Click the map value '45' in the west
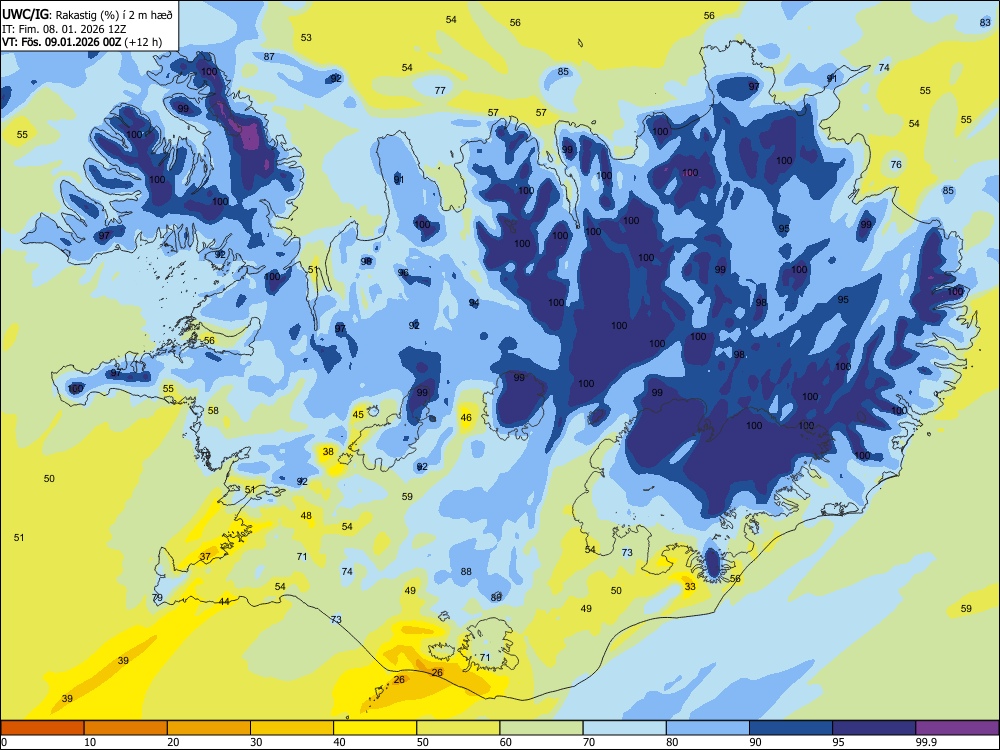The height and width of the screenshot is (750, 1000). click(x=358, y=415)
